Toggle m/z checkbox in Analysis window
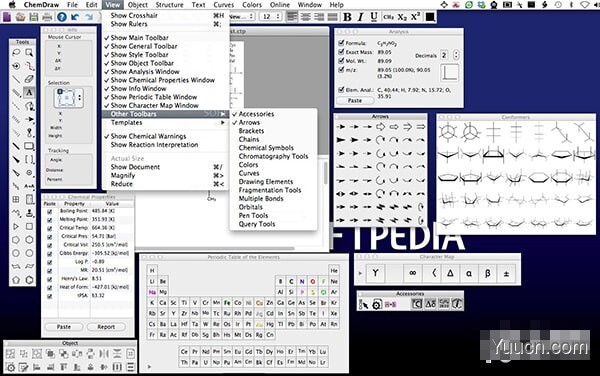The height and width of the screenshot is (376, 600). click(x=341, y=70)
